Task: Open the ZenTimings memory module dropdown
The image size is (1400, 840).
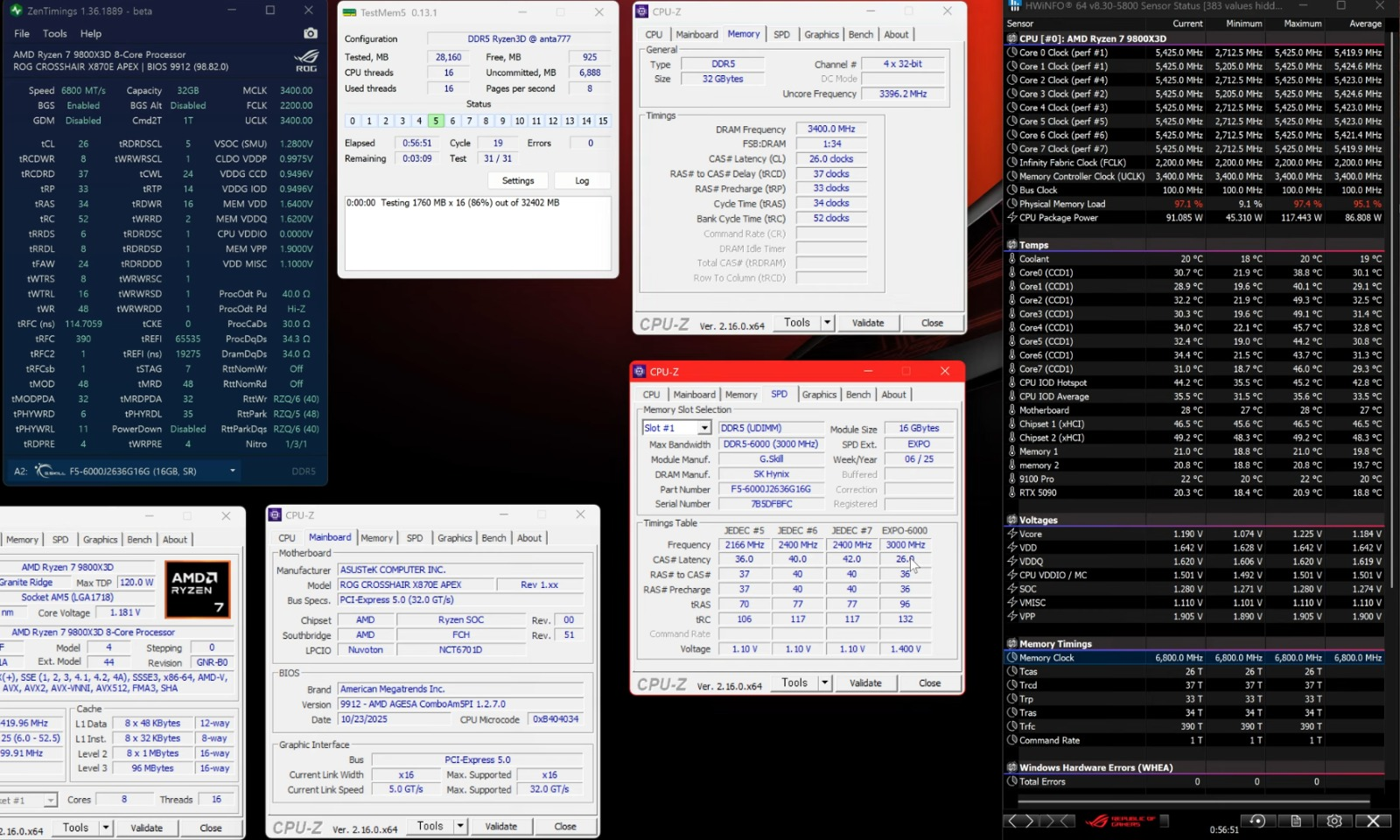Action: [233, 471]
